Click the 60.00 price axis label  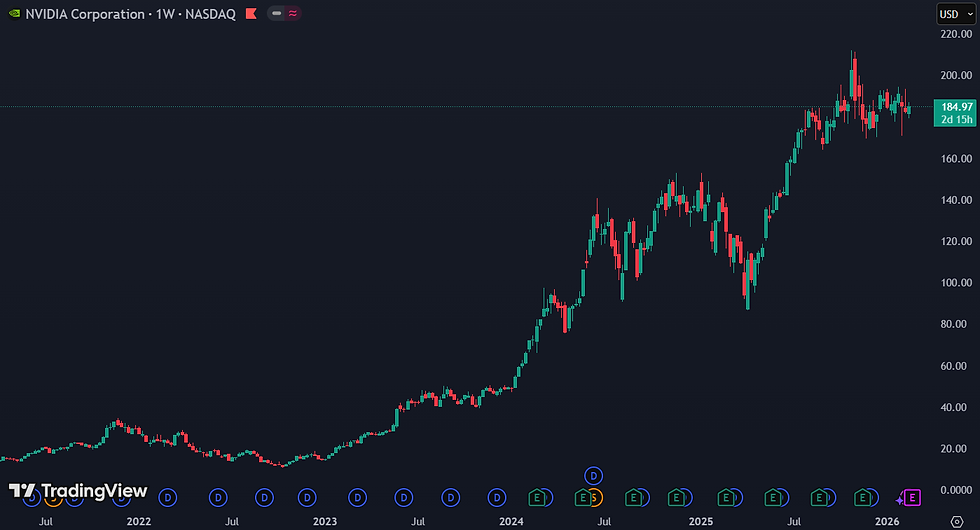click(x=956, y=366)
